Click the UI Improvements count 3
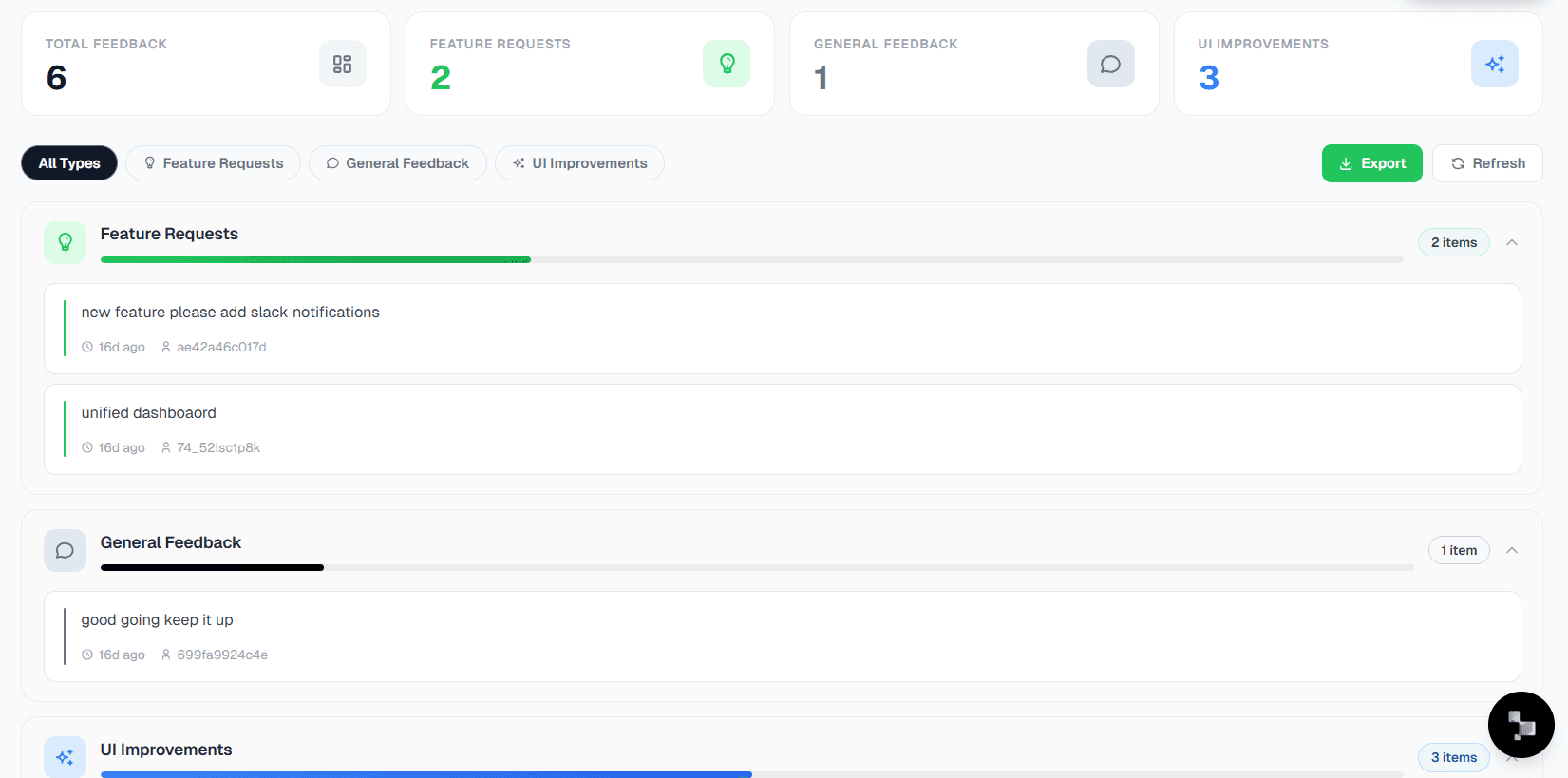 point(1209,78)
